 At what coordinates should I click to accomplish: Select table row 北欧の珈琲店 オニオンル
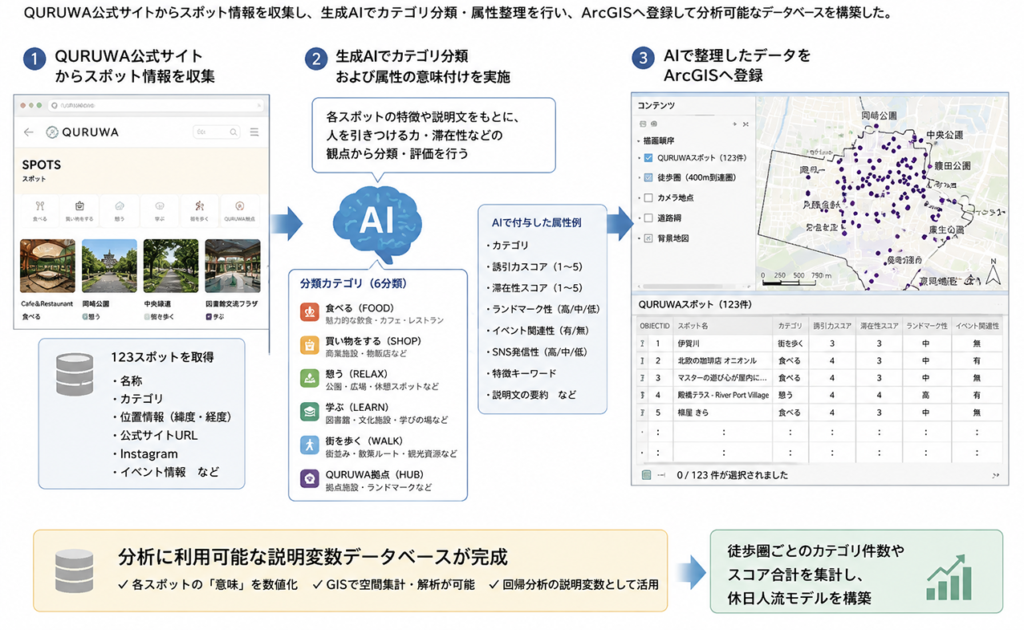tap(820, 360)
